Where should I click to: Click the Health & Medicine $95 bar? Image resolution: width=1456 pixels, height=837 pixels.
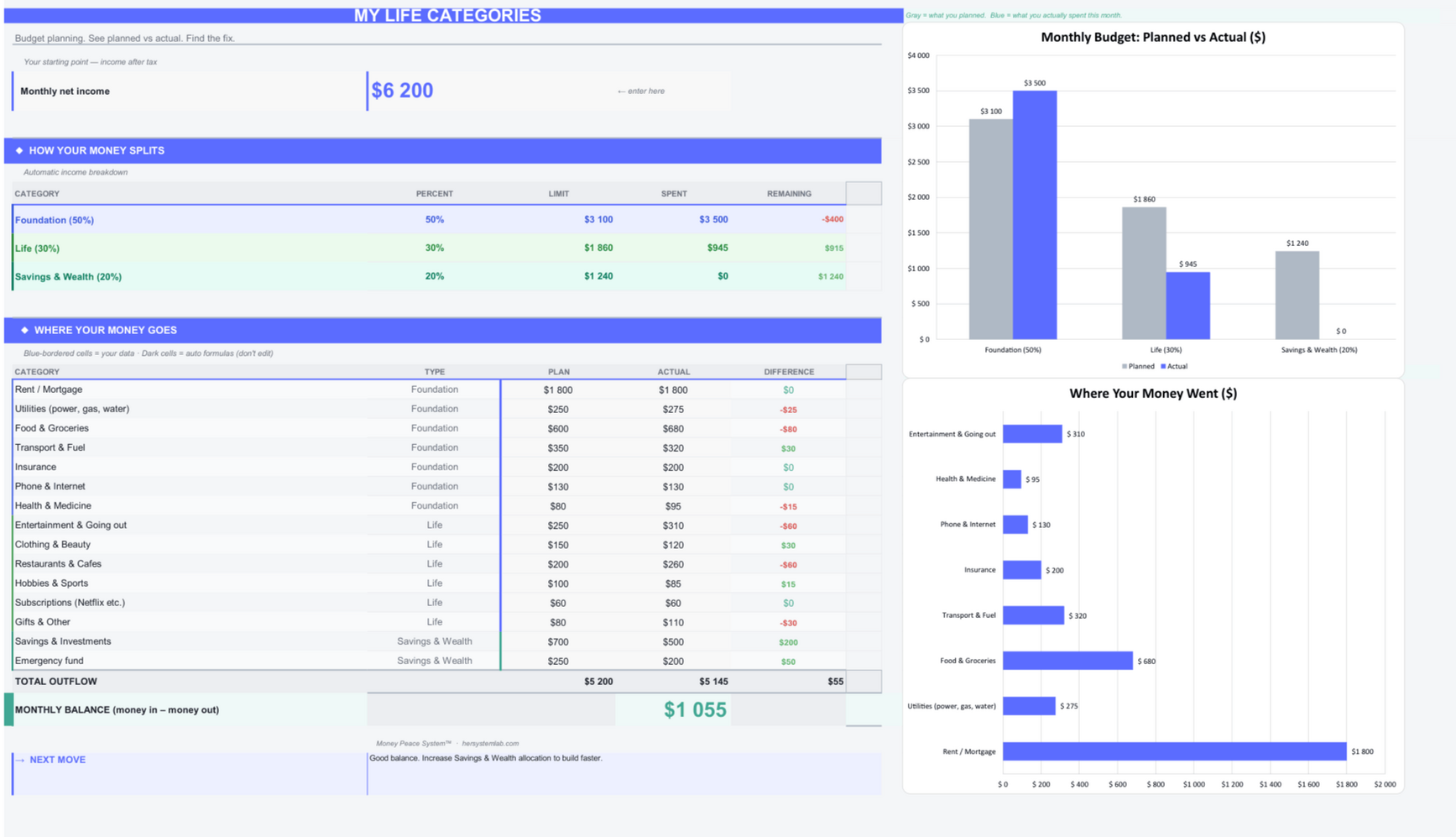pos(1012,479)
